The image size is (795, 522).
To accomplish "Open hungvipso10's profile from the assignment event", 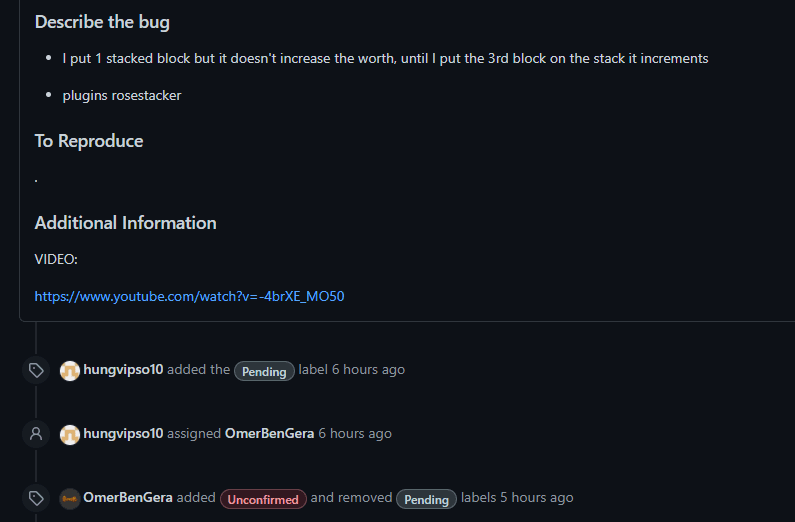I will click(x=123, y=434).
